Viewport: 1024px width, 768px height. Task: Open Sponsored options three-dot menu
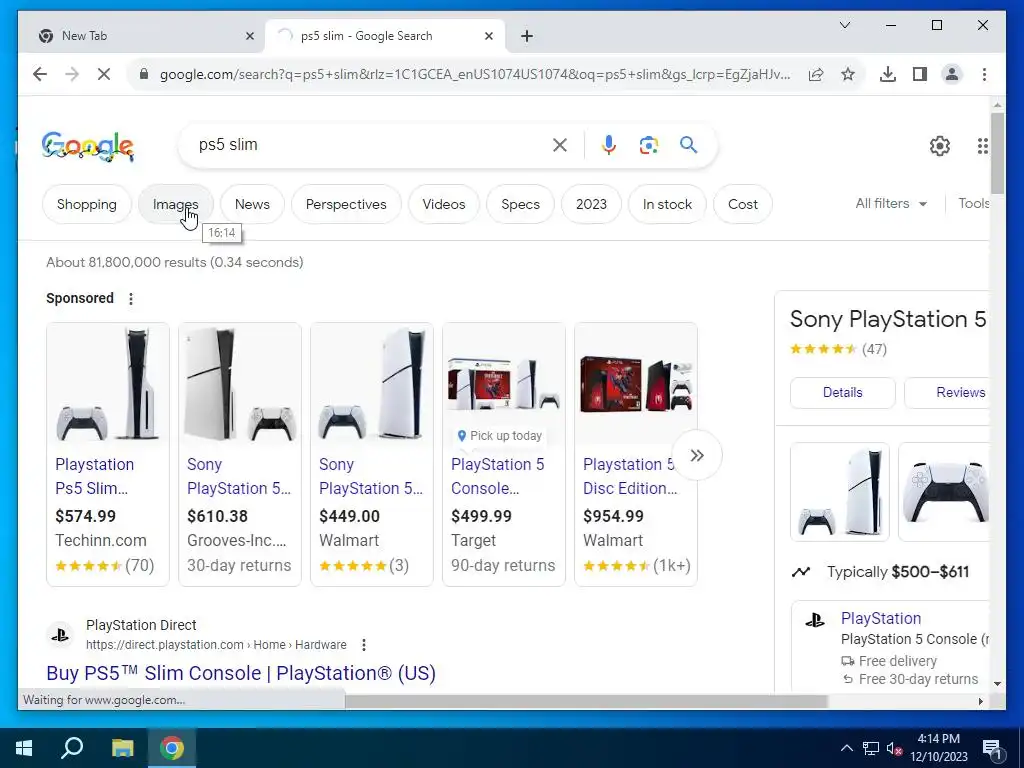click(x=131, y=298)
